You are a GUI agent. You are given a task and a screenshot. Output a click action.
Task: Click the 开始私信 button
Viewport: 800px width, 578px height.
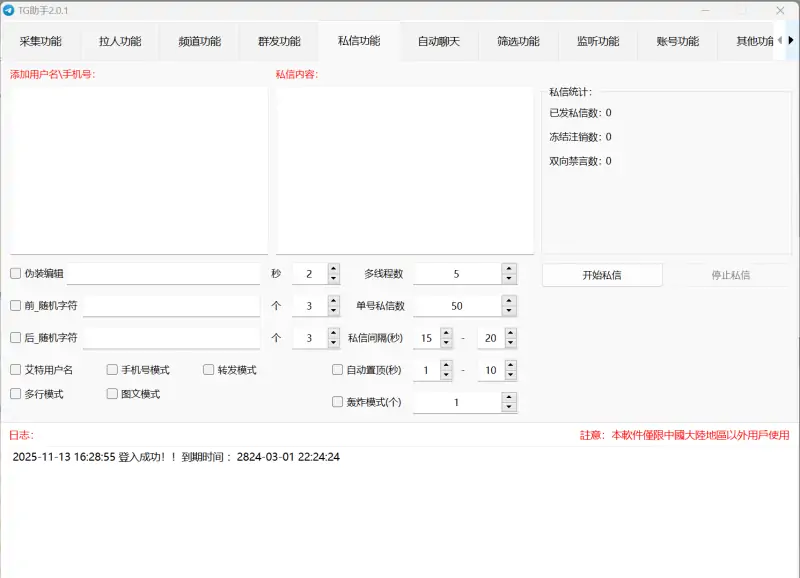tap(601, 274)
